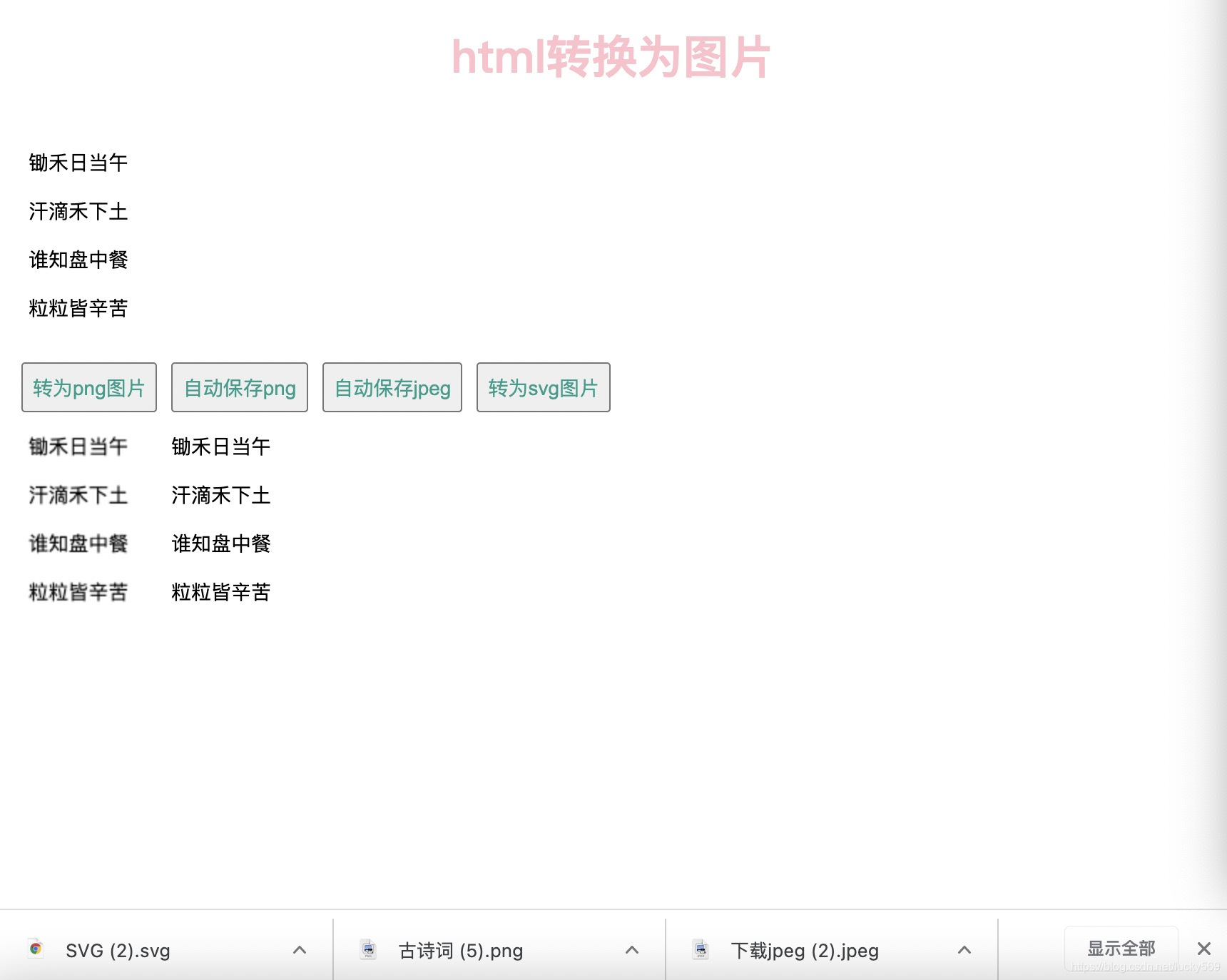The width and height of the screenshot is (1227, 980).
Task: Click the 转为svg图片 button
Action: 544,387
